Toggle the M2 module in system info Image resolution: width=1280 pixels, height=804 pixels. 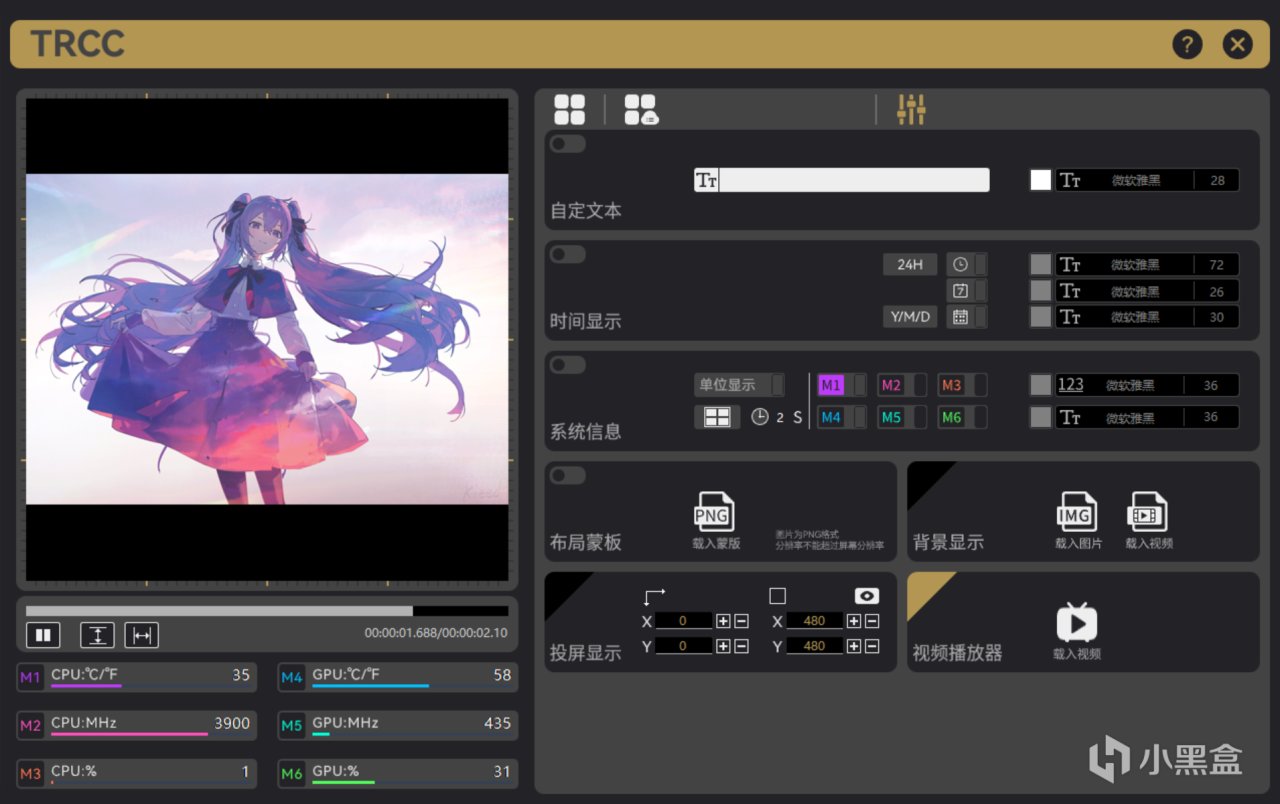902,385
